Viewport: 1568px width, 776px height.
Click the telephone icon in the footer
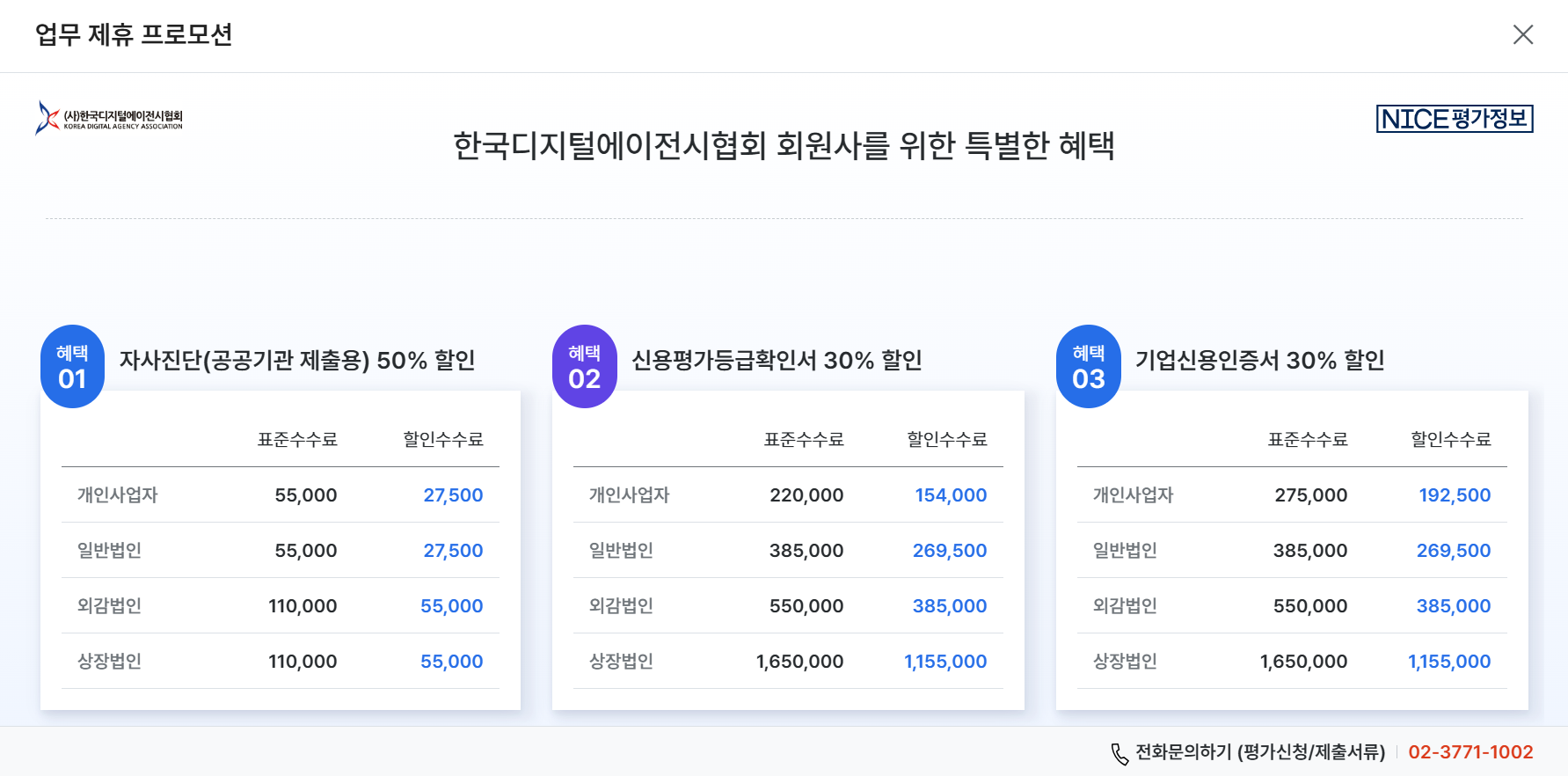click(x=1119, y=753)
